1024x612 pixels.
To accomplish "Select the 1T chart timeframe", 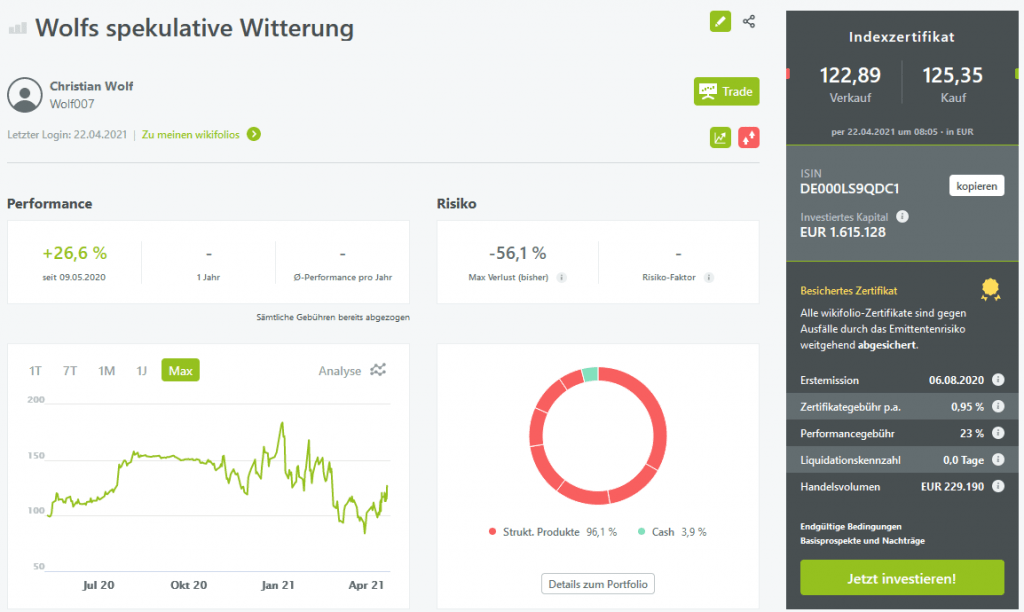I will 36,371.
